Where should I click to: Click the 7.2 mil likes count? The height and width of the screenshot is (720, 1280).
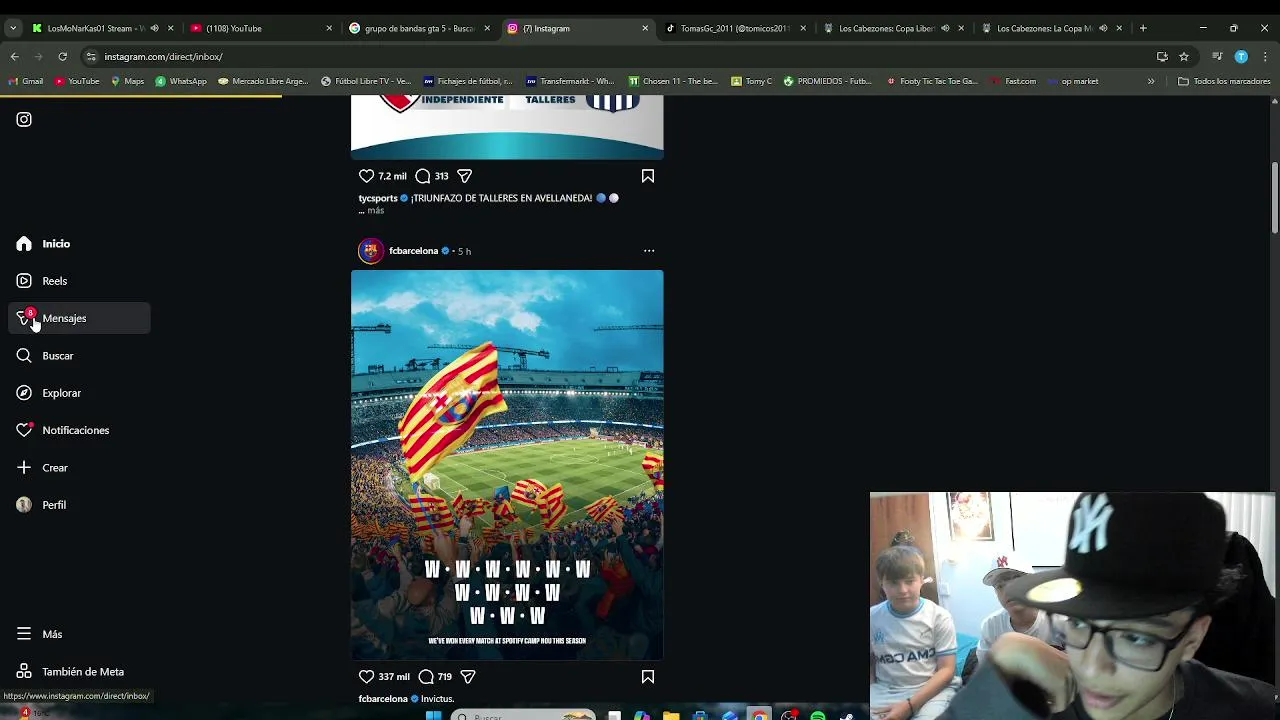pyautogui.click(x=392, y=176)
